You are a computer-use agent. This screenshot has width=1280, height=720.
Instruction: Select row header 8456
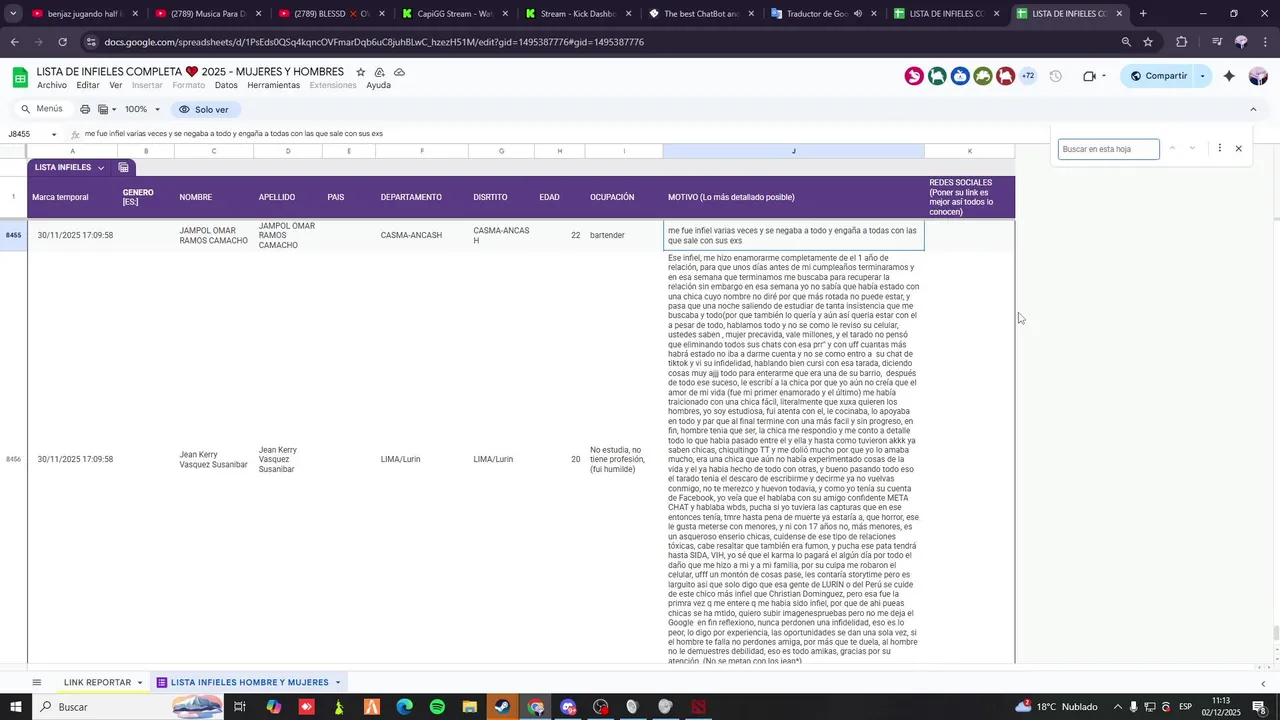13,459
